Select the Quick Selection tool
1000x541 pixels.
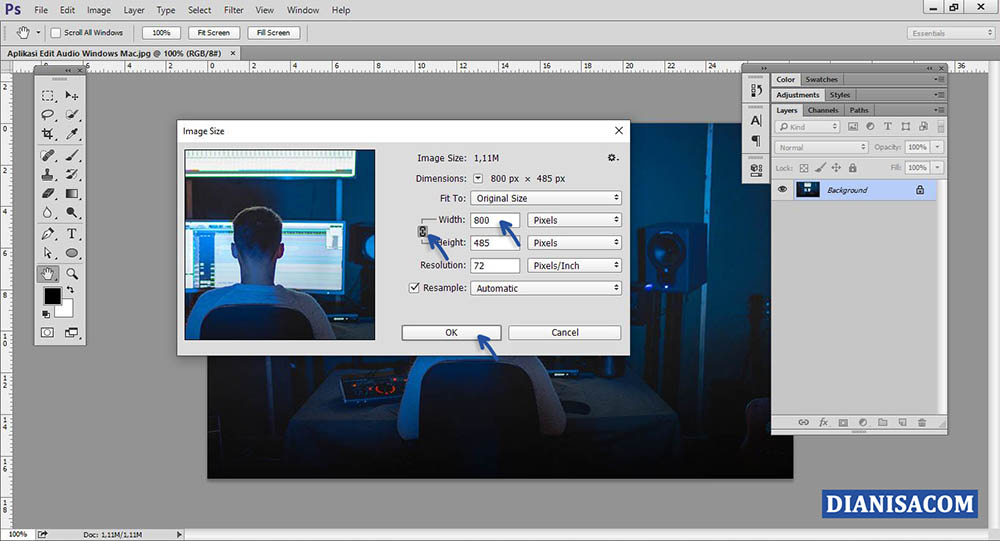(71, 115)
